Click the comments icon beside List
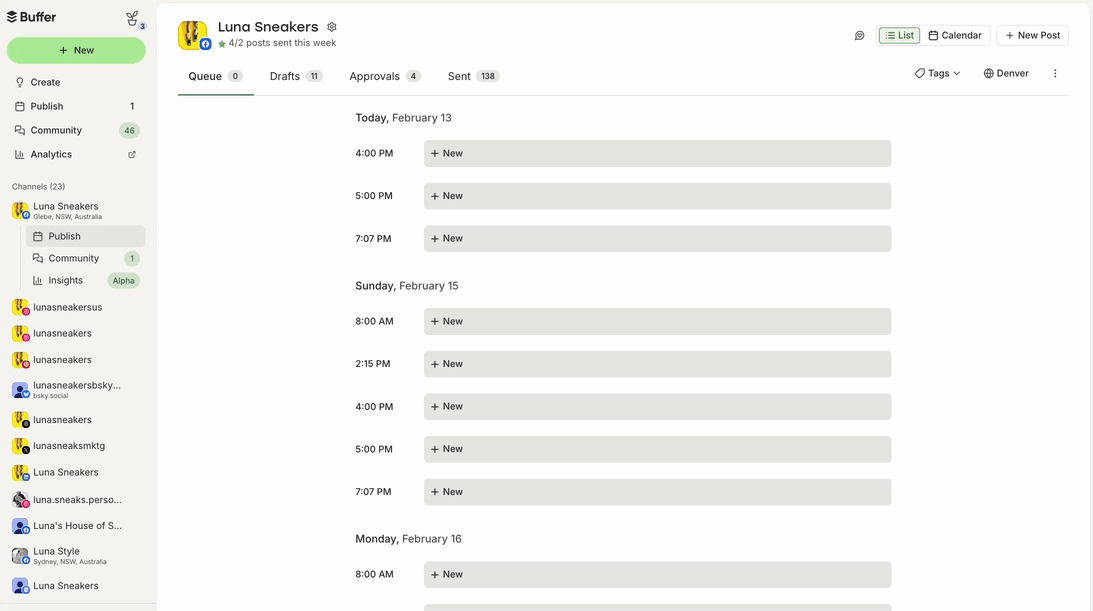 click(859, 36)
